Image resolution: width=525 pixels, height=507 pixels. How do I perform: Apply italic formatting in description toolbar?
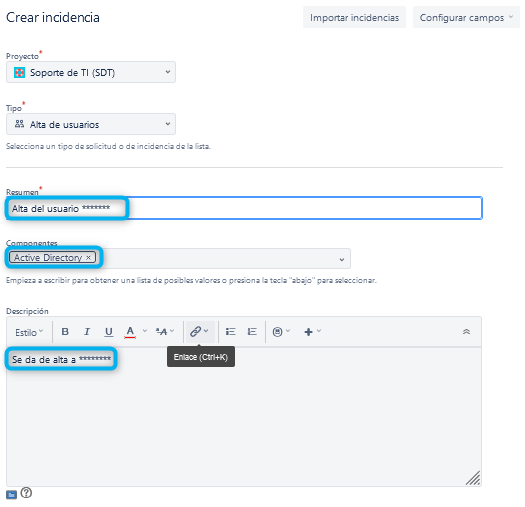pyautogui.click(x=87, y=332)
